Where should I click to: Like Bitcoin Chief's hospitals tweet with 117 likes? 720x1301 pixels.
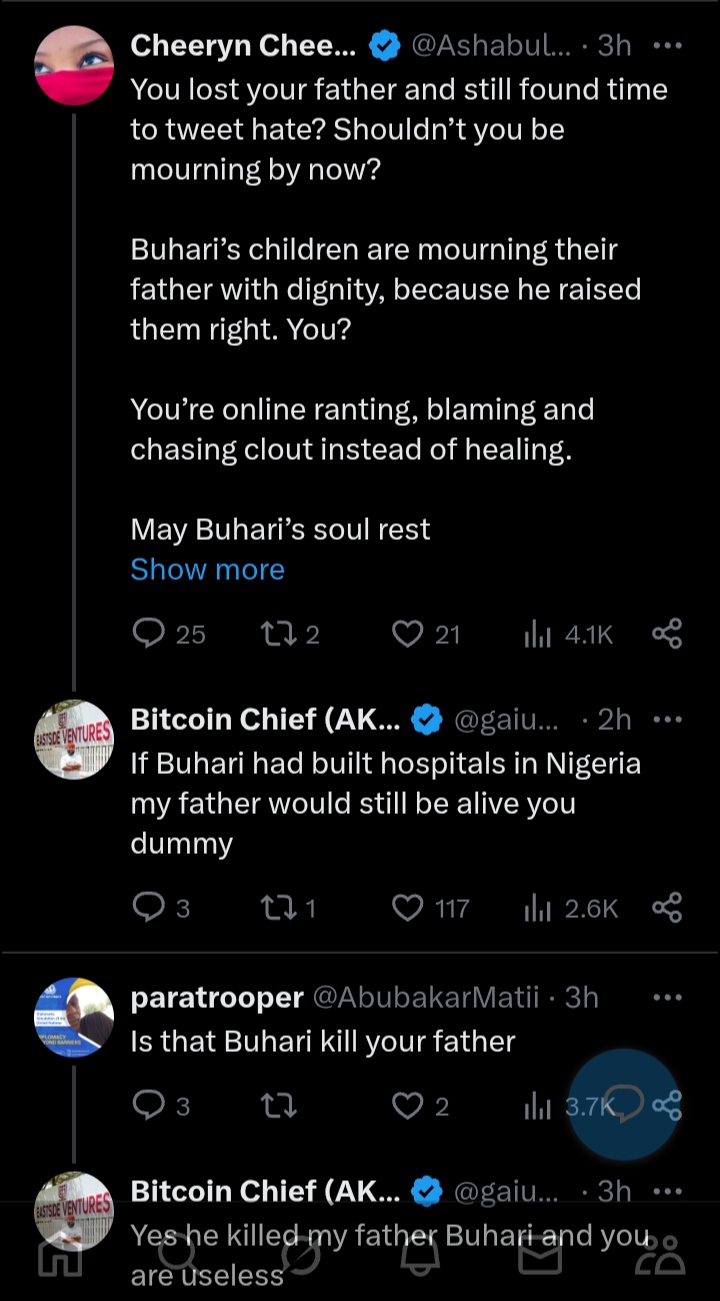coord(408,908)
